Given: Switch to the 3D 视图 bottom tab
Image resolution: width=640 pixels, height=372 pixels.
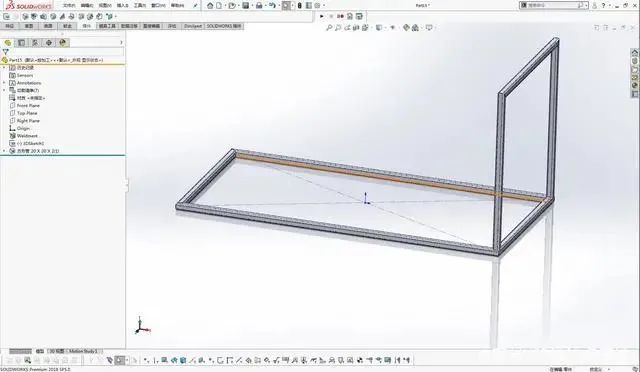Looking at the screenshot, I should 56,351.
